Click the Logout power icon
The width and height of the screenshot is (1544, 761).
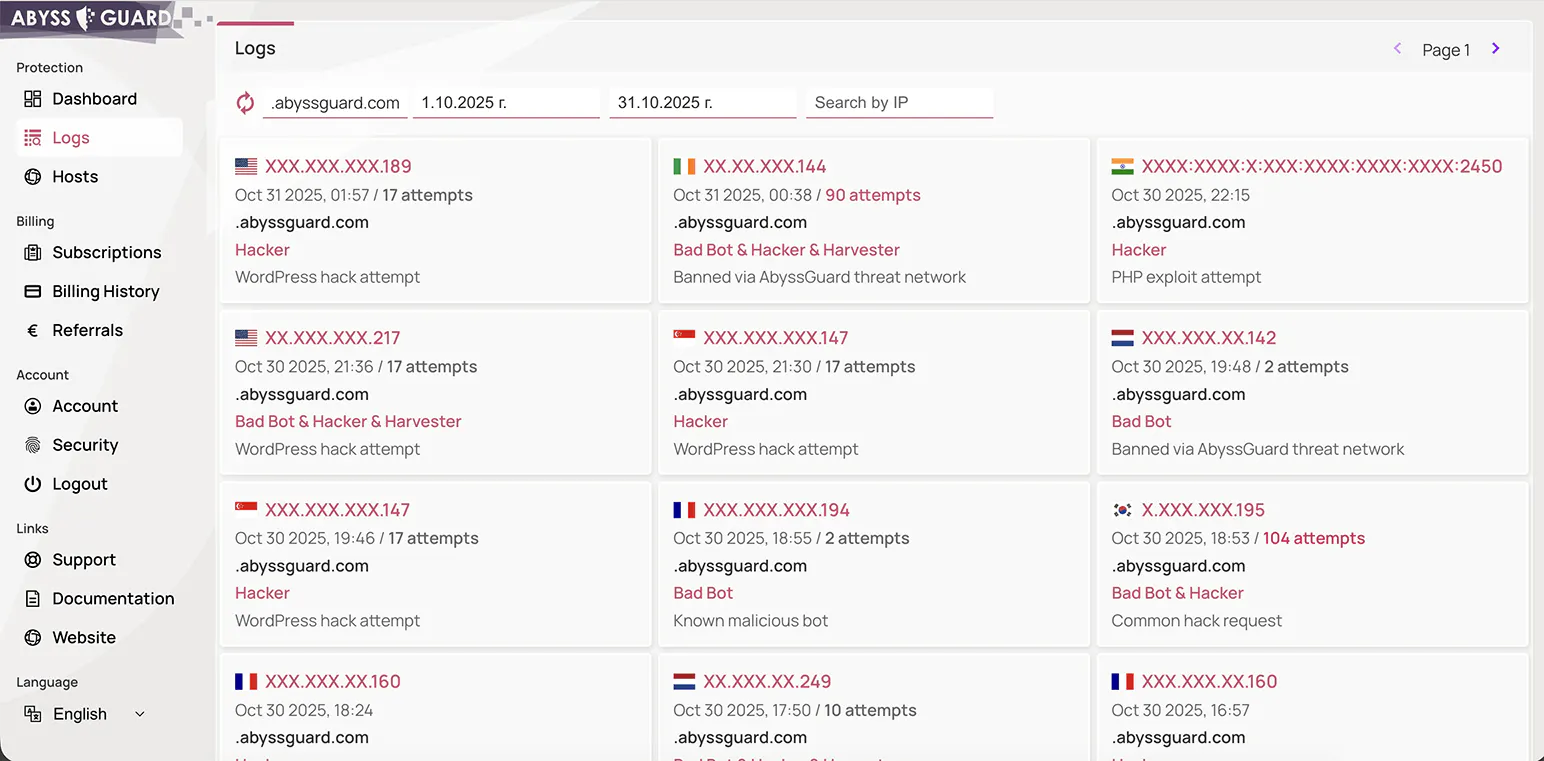point(33,484)
